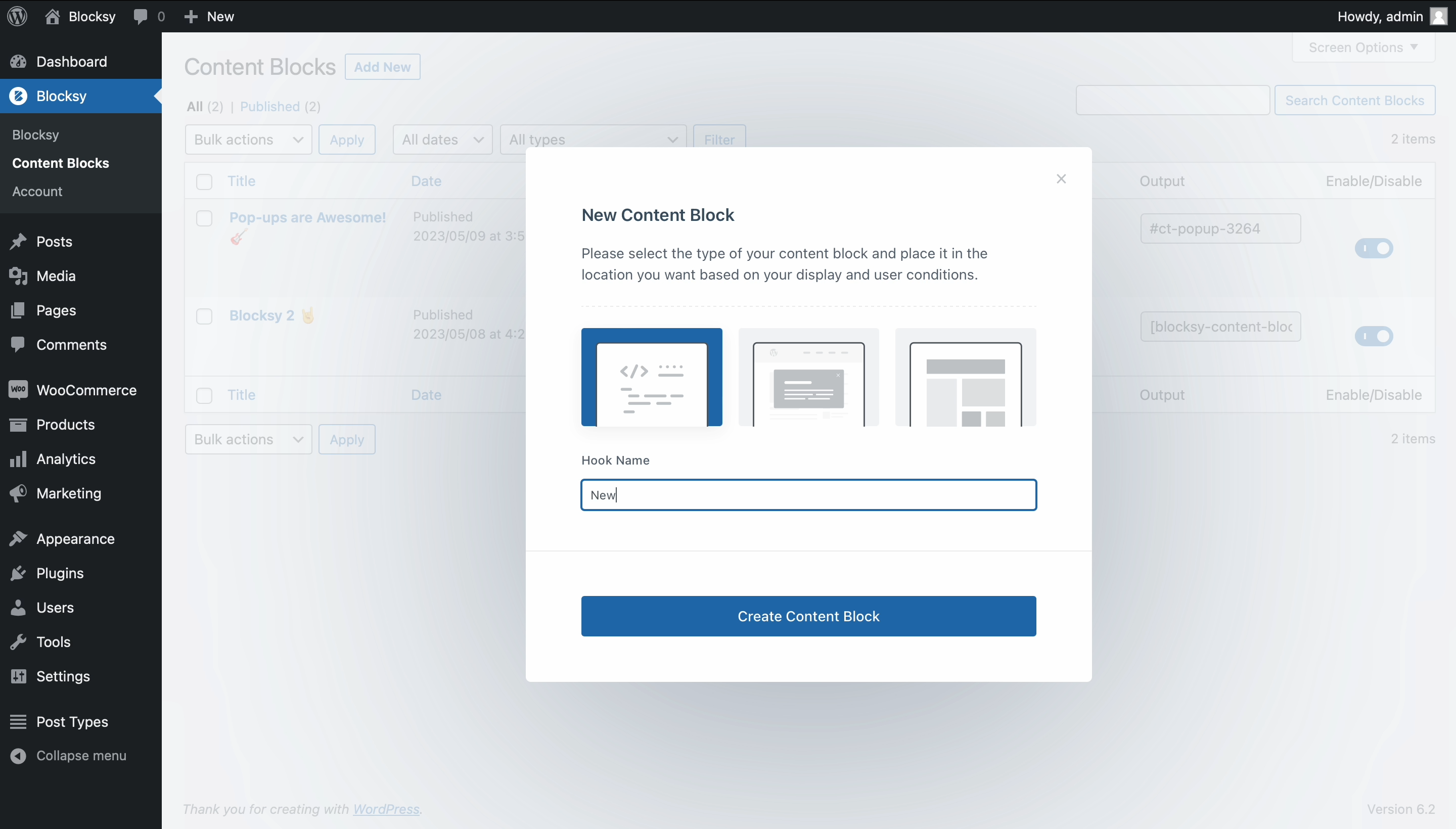Open the Dashboard menu icon
Image resolution: width=1456 pixels, height=829 pixels.
[x=18, y=62]
